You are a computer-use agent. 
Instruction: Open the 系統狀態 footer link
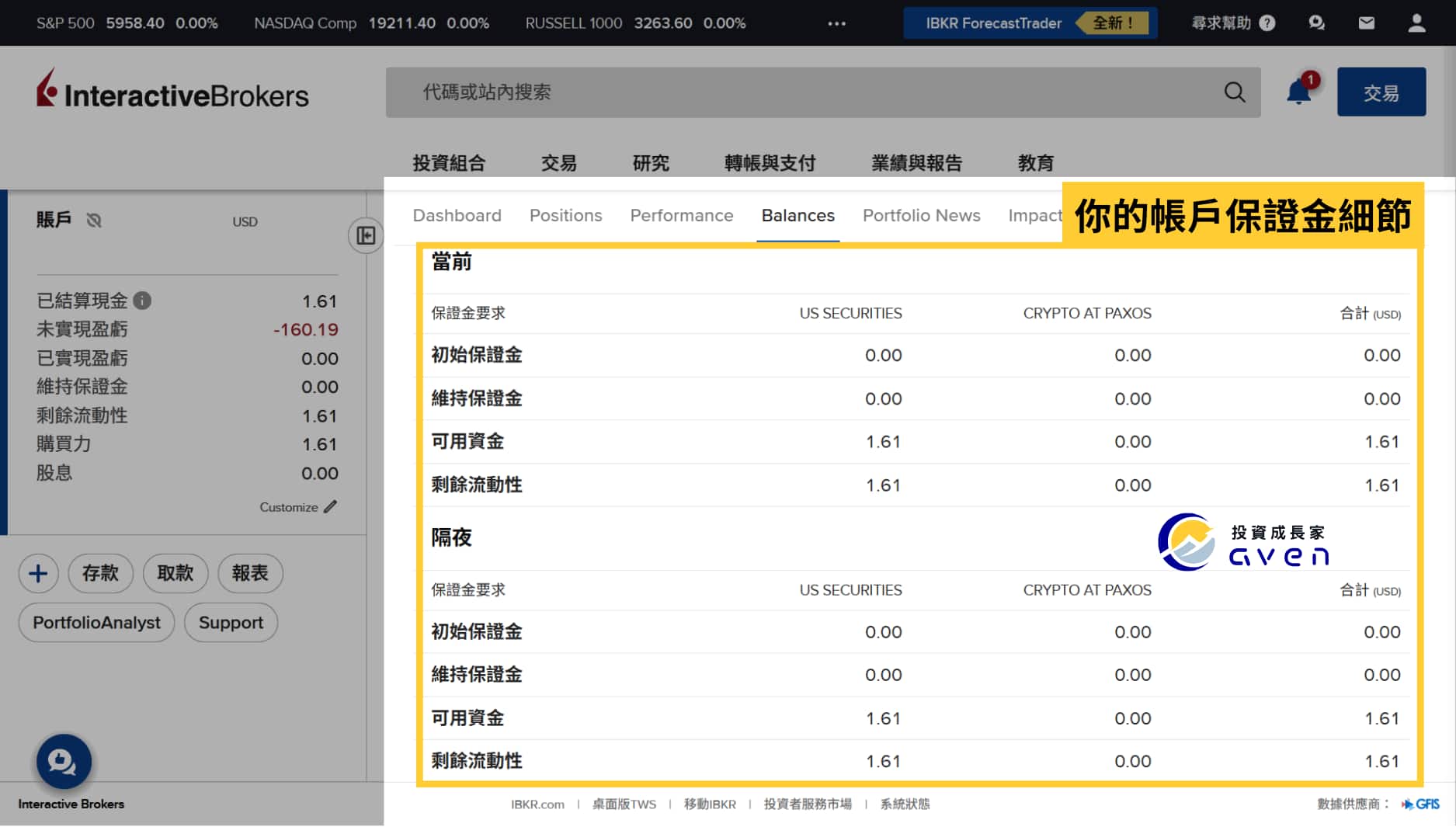pyautogui.click(x=905, y=804)
